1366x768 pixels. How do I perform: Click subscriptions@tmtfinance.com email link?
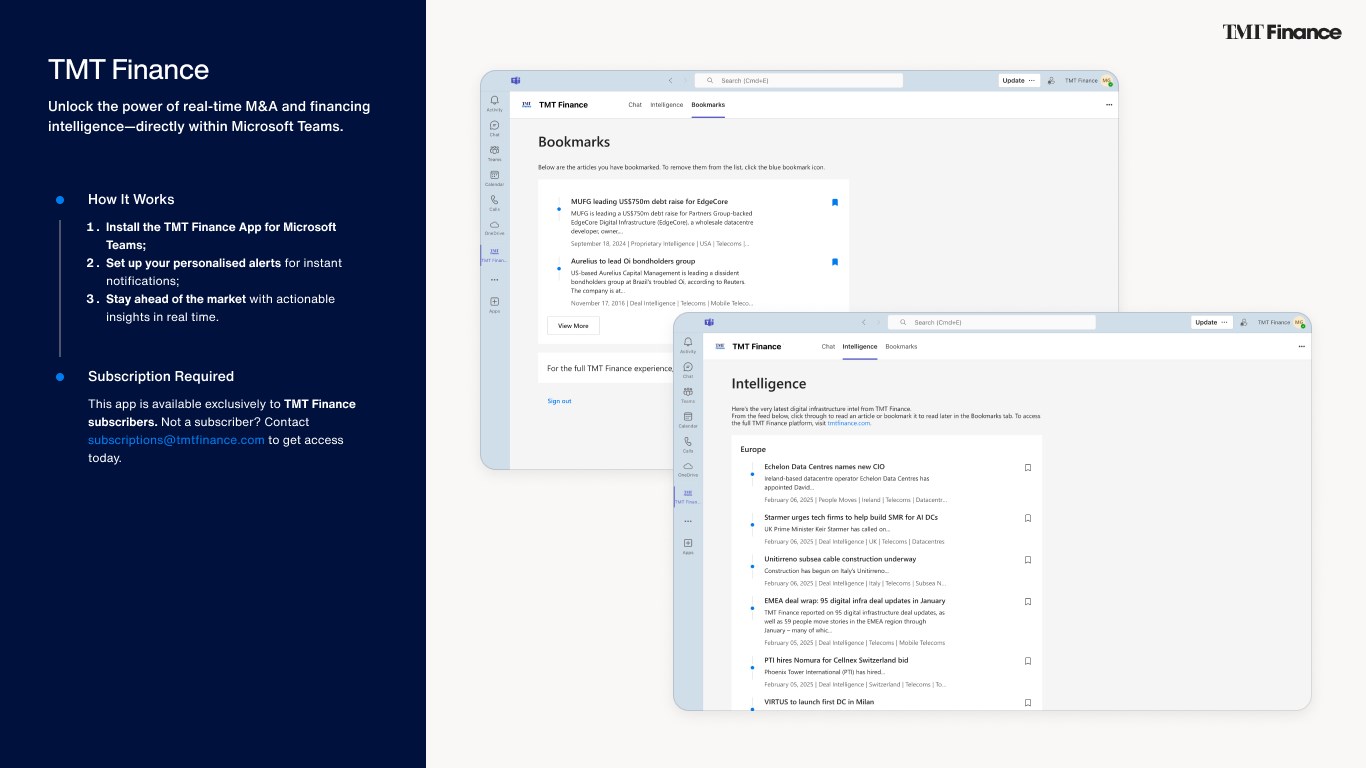(x=176, y=440)
